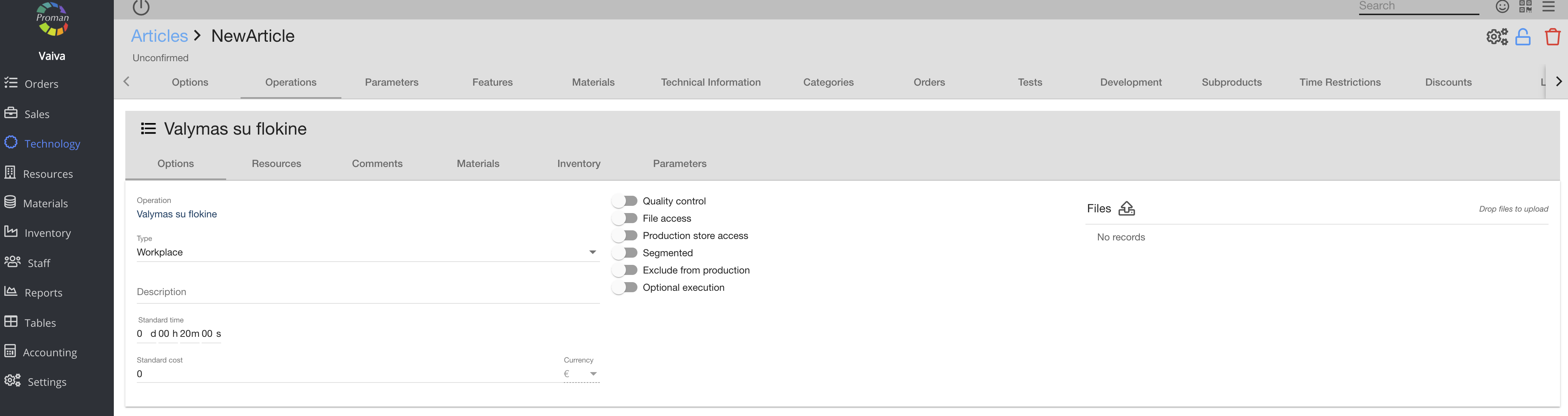Screen dimensions: 1568x416
Task: Expand the Currency dropdown
Action: click(581, 374)
